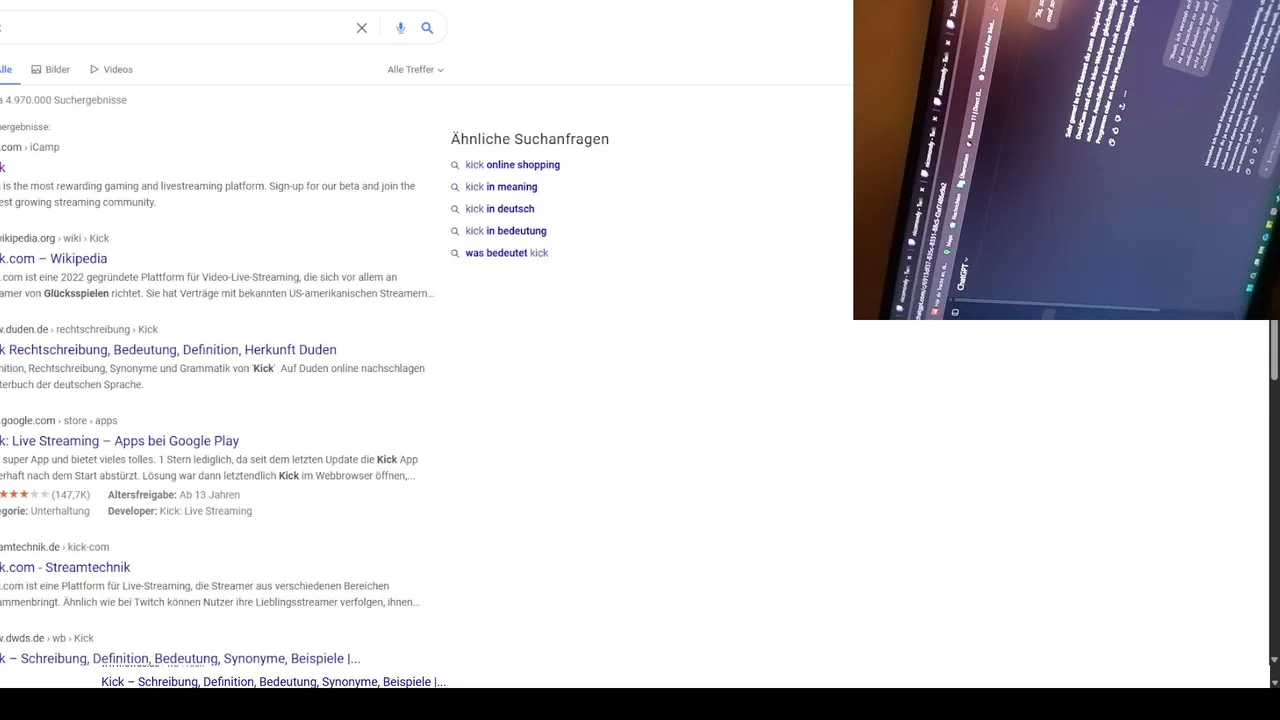This screenshot has width=1280, height=720.
Task: Click the vertical scrollbar thumb
Action: [1274, 350]
